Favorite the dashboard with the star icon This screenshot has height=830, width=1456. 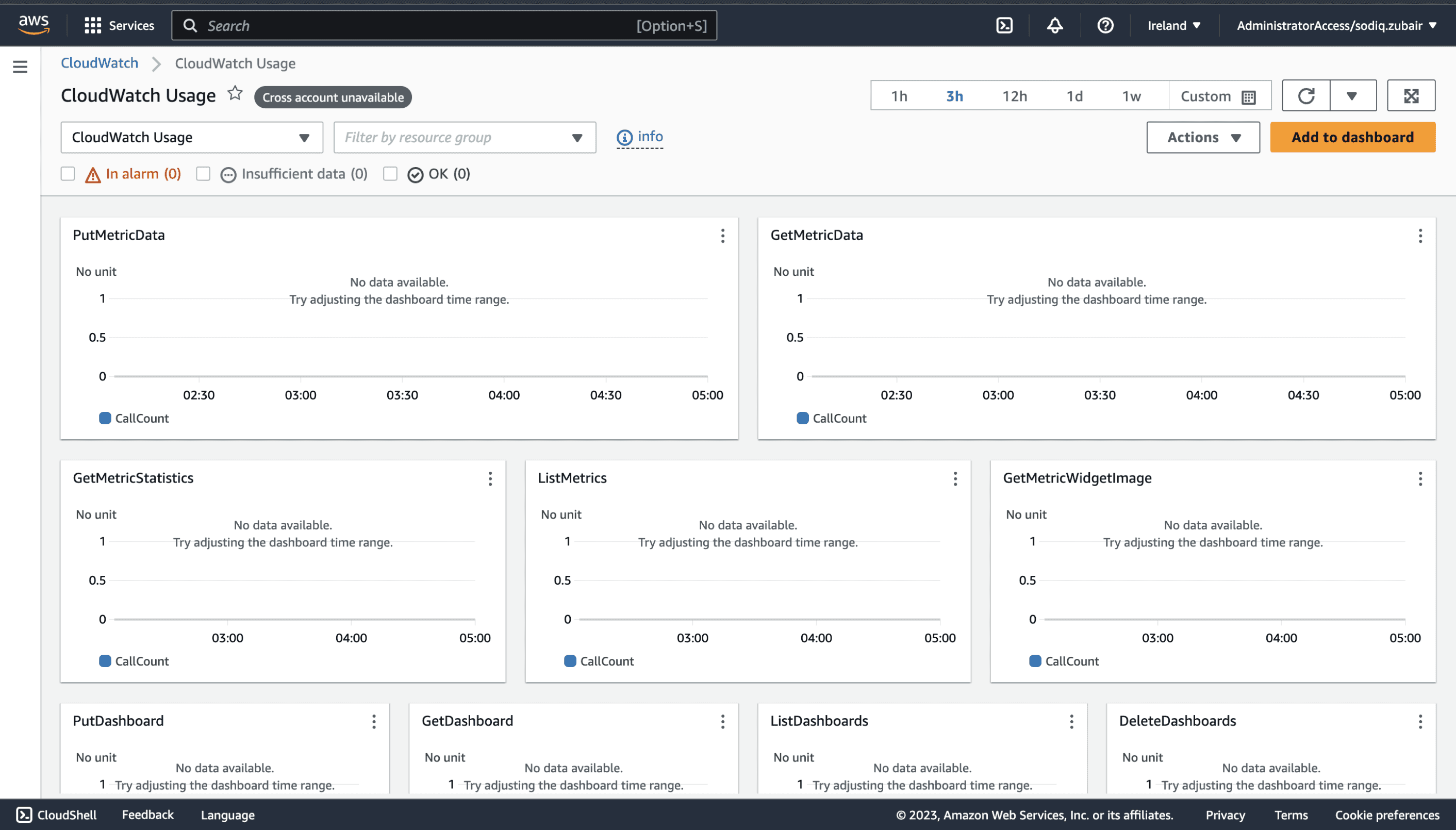[235, 93]
